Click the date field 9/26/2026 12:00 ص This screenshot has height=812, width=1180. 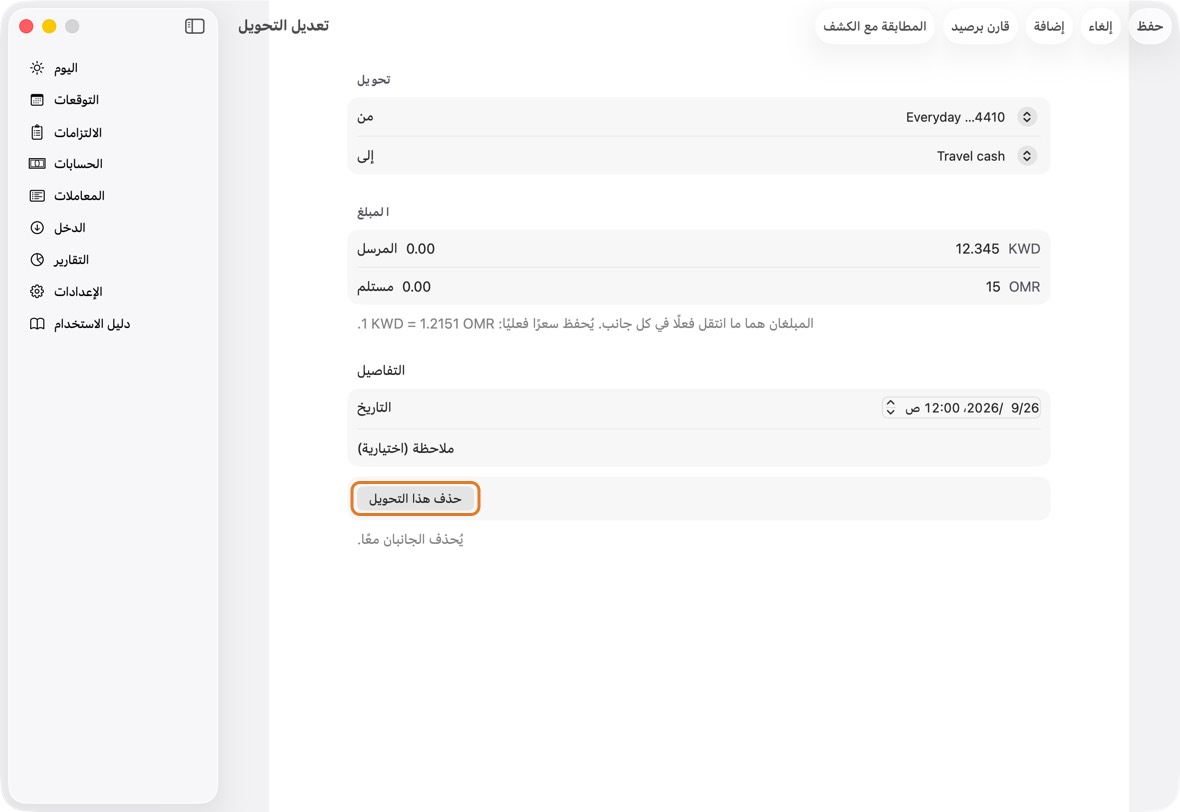click(962, 408)
